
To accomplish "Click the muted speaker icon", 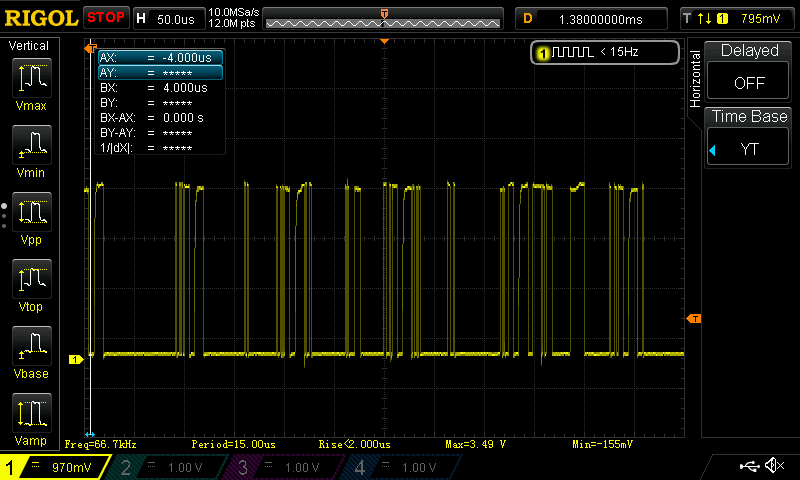I will click(x=774, y=465).
